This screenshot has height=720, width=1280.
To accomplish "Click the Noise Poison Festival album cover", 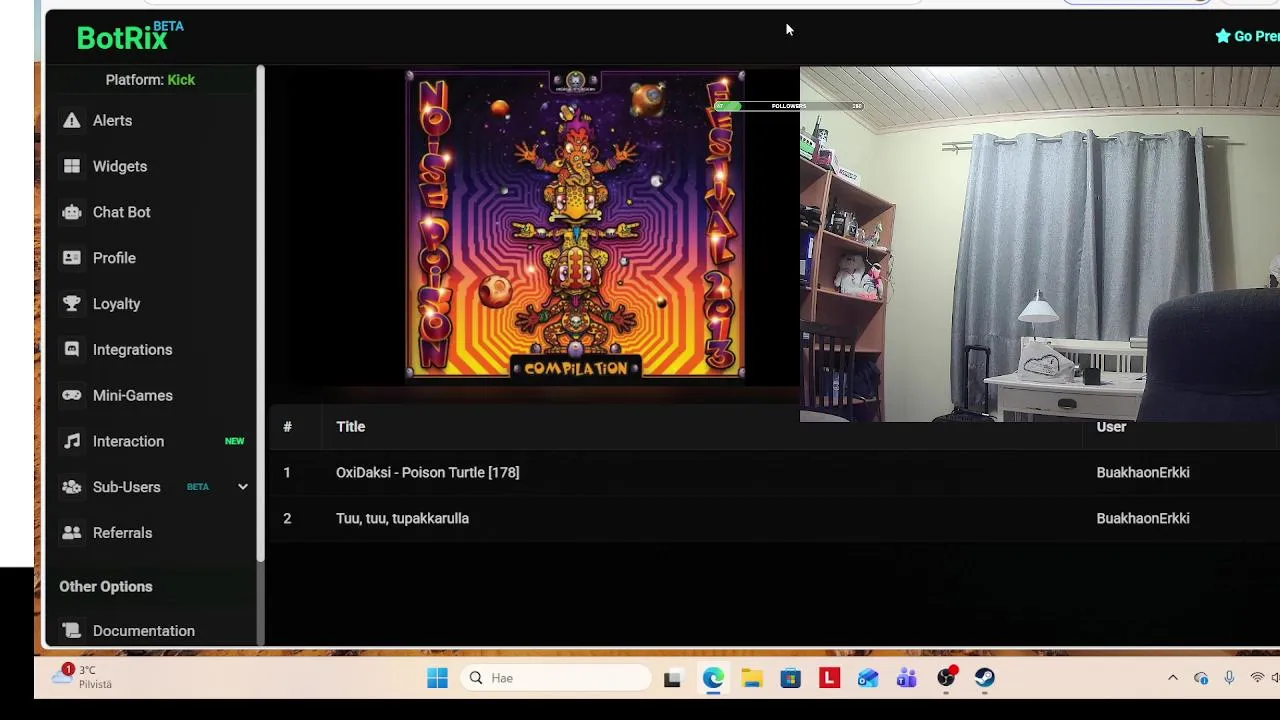I will click(x=575, y=225).
